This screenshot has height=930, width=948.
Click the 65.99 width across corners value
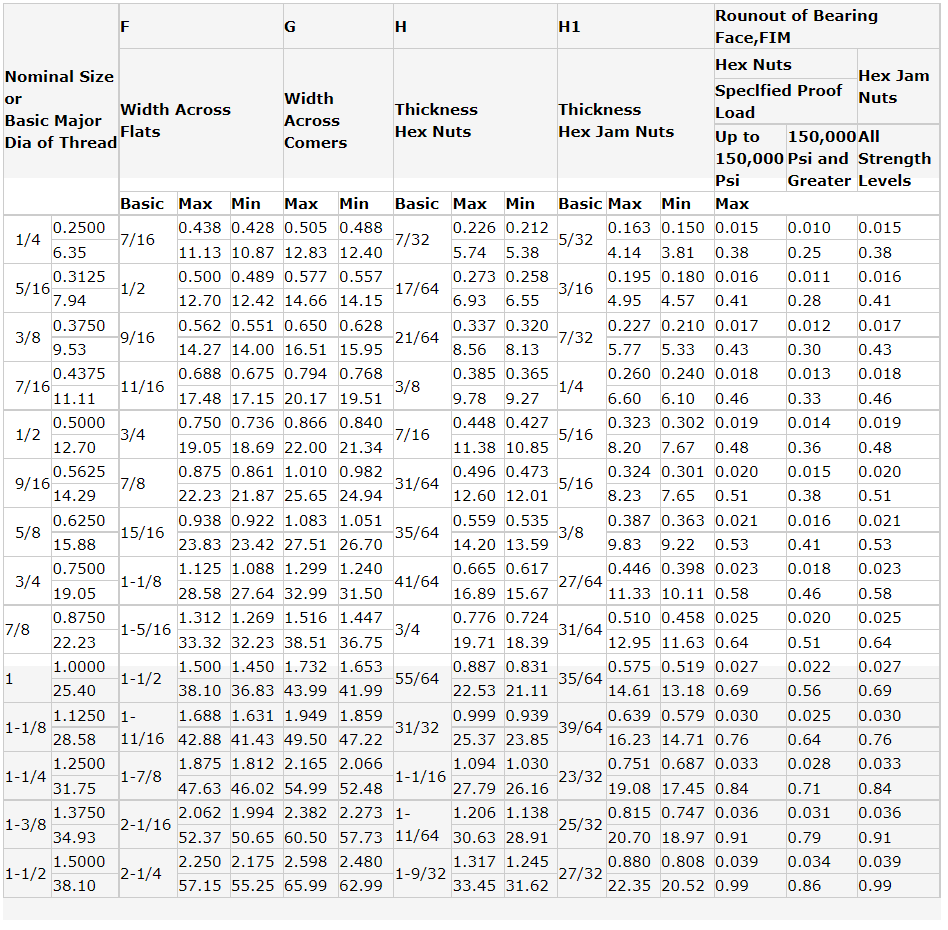point(306,886)
